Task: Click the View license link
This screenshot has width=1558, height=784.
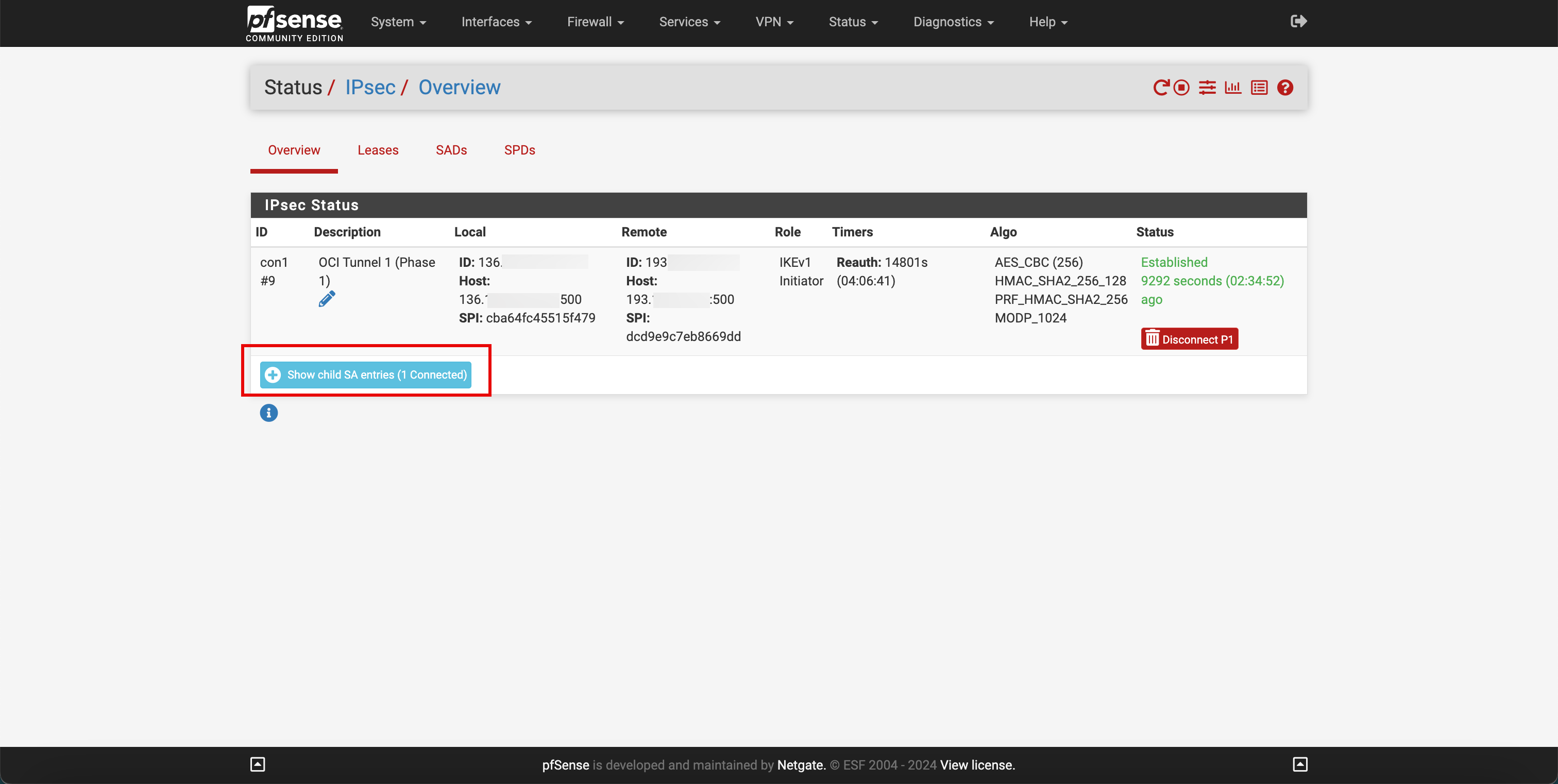Action: pyautogui.click(x=977, y=764)
